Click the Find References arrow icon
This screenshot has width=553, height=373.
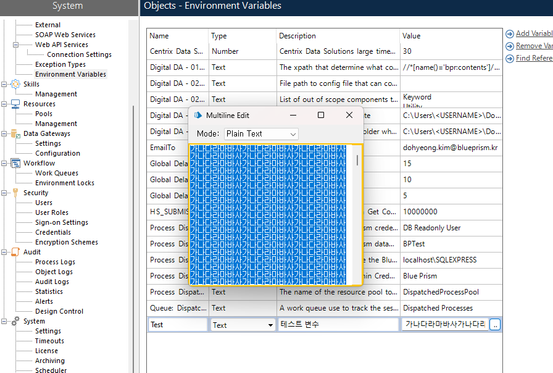tap(510, 58)
